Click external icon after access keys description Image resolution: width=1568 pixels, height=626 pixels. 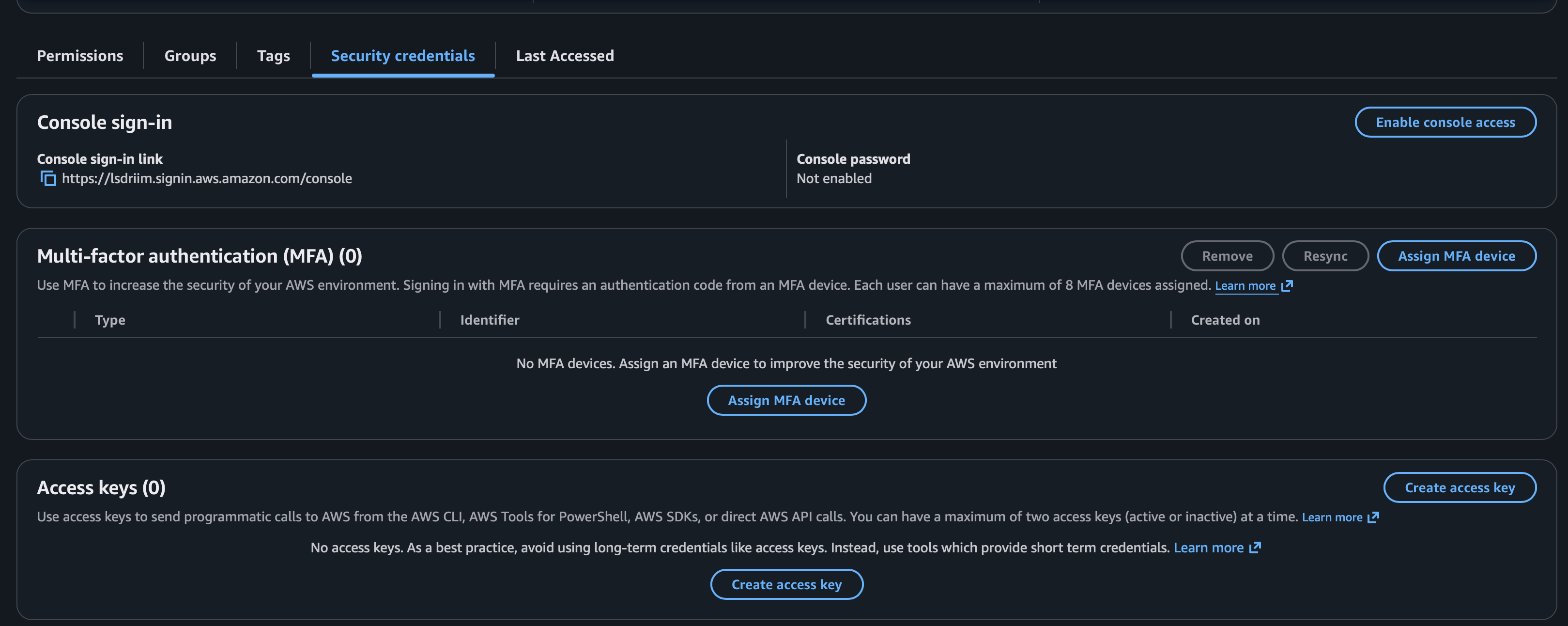(1373, 517)
